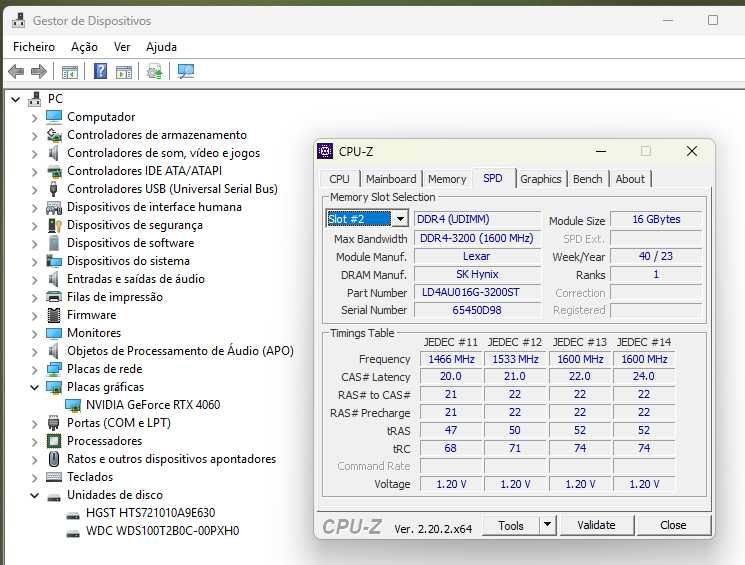Open the Tools dropdown arrow in CPU-Z
Viewport: 745px width, 565px height.
[x=547, y=525]
